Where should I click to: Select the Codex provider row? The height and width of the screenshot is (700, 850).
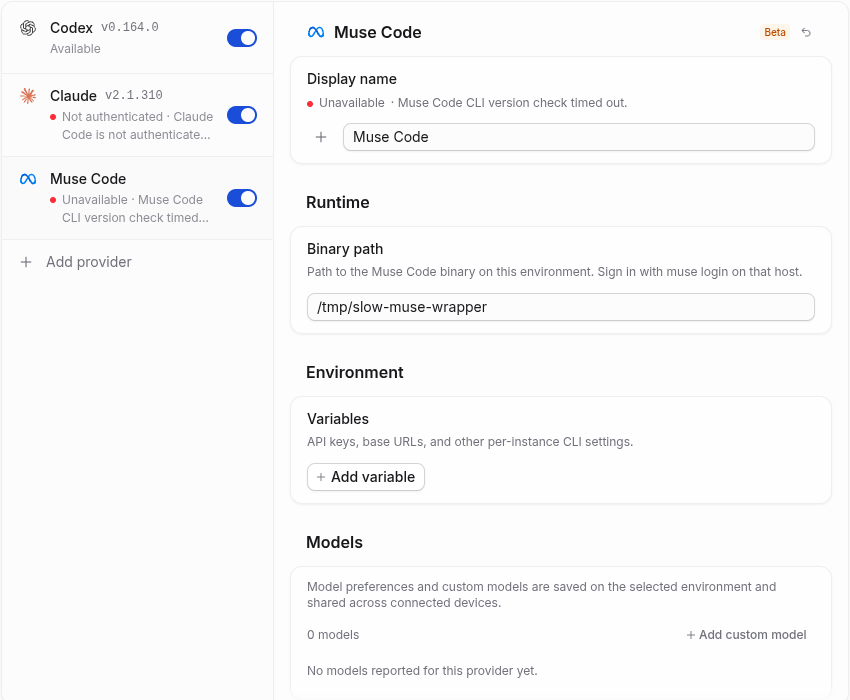point(138,38)
